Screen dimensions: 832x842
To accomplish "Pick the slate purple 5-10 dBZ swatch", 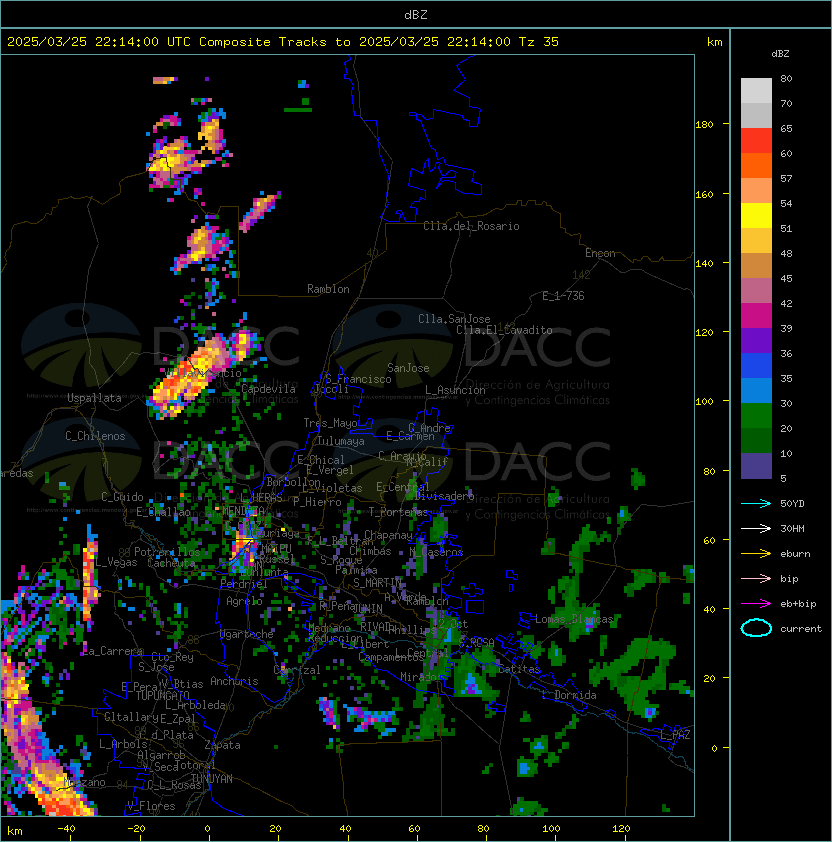I will pyautogui.click(x=756, y=466).
